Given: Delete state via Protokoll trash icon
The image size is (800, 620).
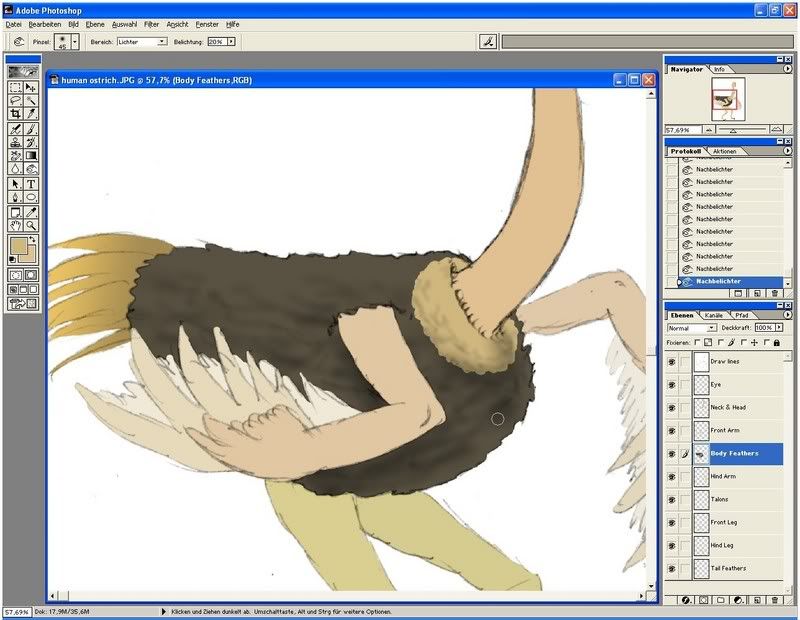Looking at the screenshot, I should click(775, 293).
